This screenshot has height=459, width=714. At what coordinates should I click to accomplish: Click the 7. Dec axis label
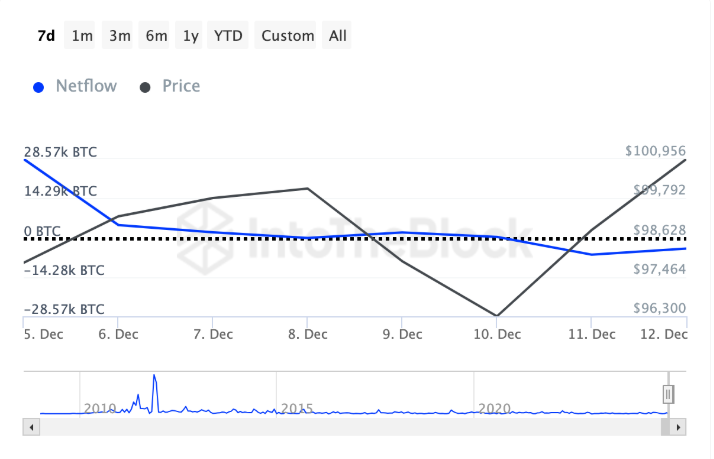(213, 334)
